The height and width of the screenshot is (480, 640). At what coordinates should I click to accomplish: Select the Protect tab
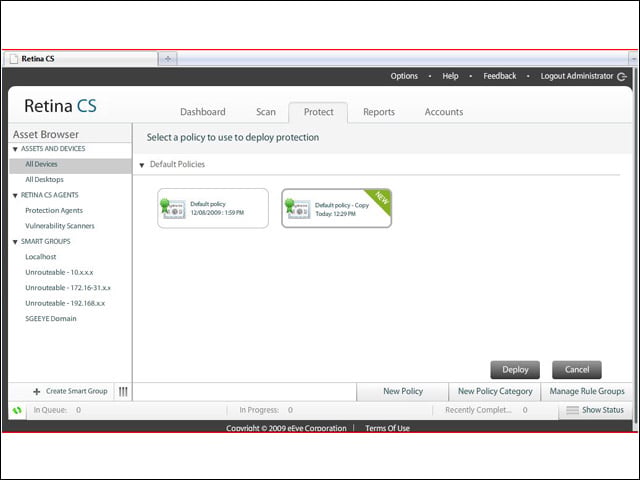pos(318,112)
